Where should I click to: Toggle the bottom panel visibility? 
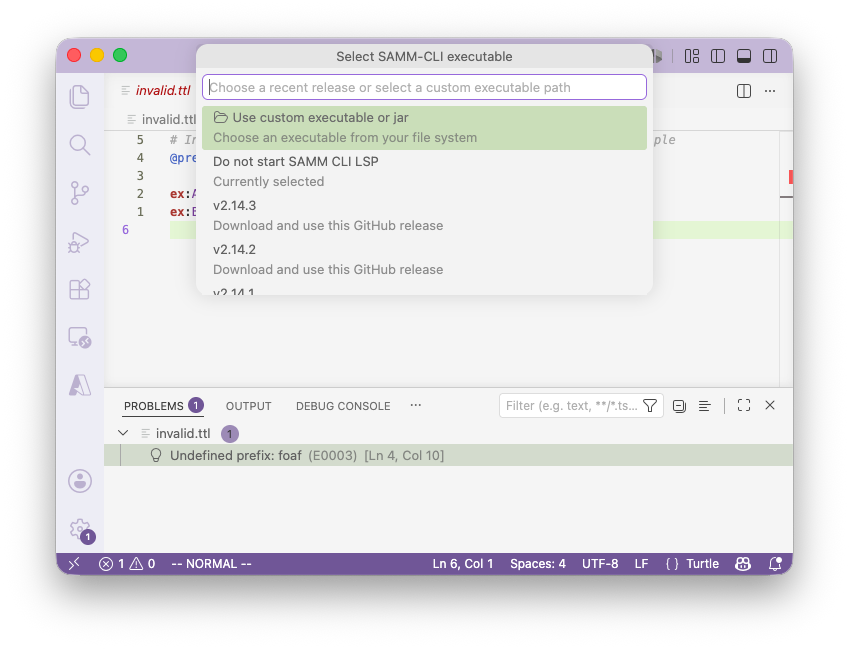744,56
